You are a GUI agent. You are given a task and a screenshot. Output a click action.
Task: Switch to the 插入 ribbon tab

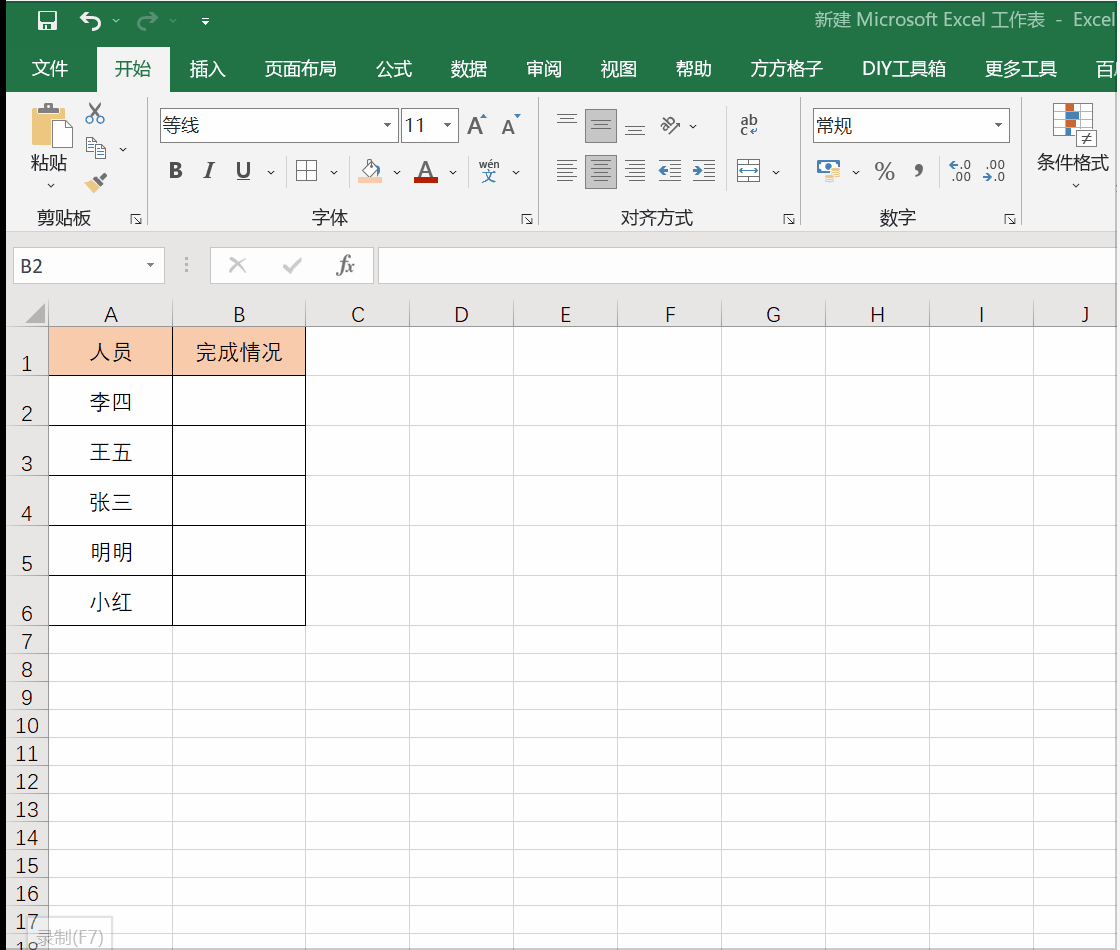pyautogui.click(x=207, y=69)
